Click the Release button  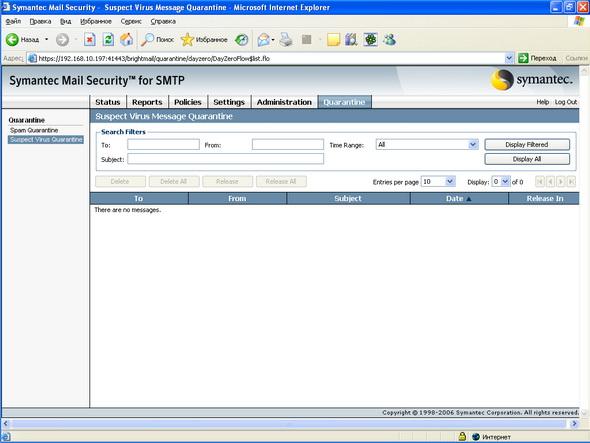pos(227,181)
